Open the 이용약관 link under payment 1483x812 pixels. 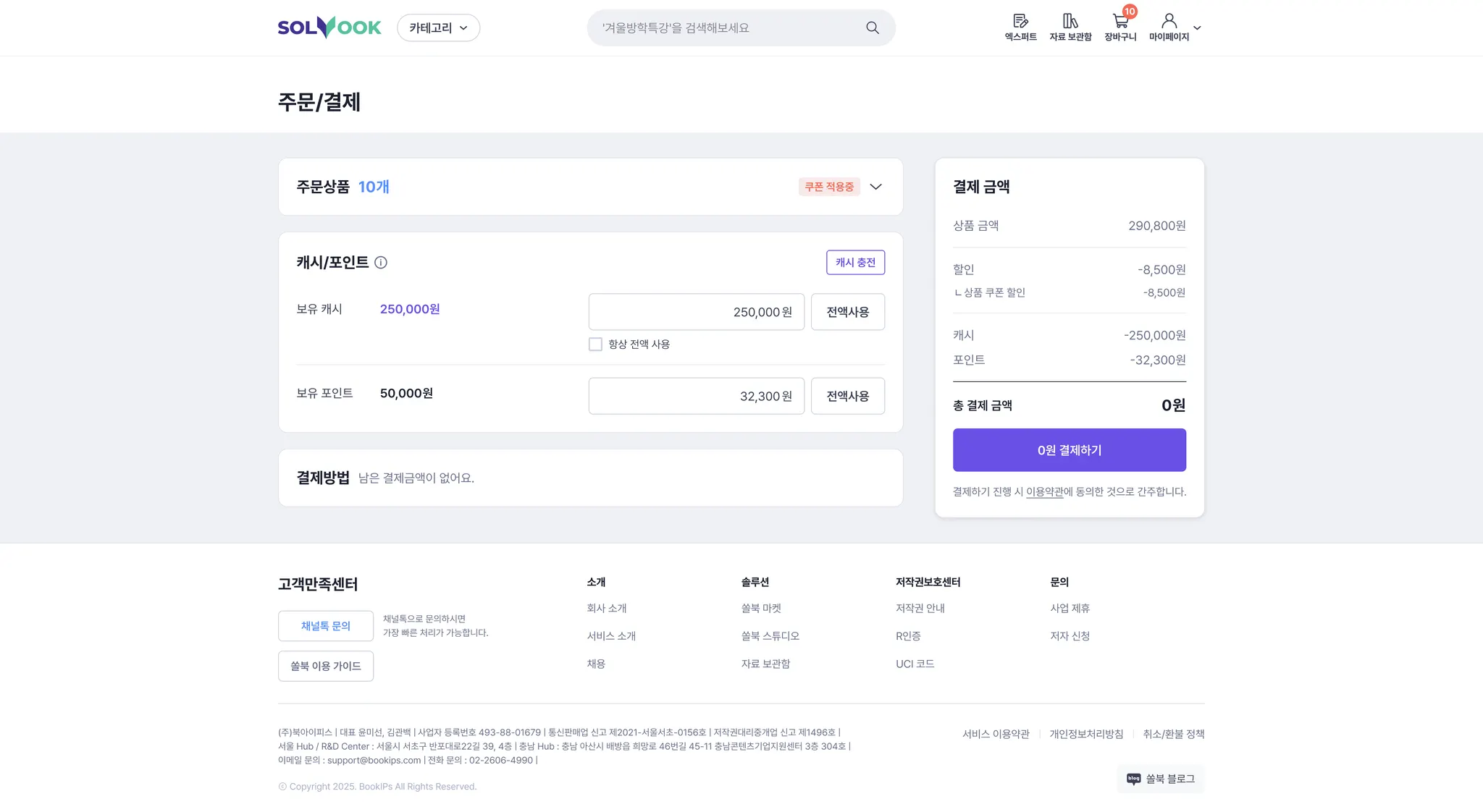pyautogui.click(x=1044, y=492)
